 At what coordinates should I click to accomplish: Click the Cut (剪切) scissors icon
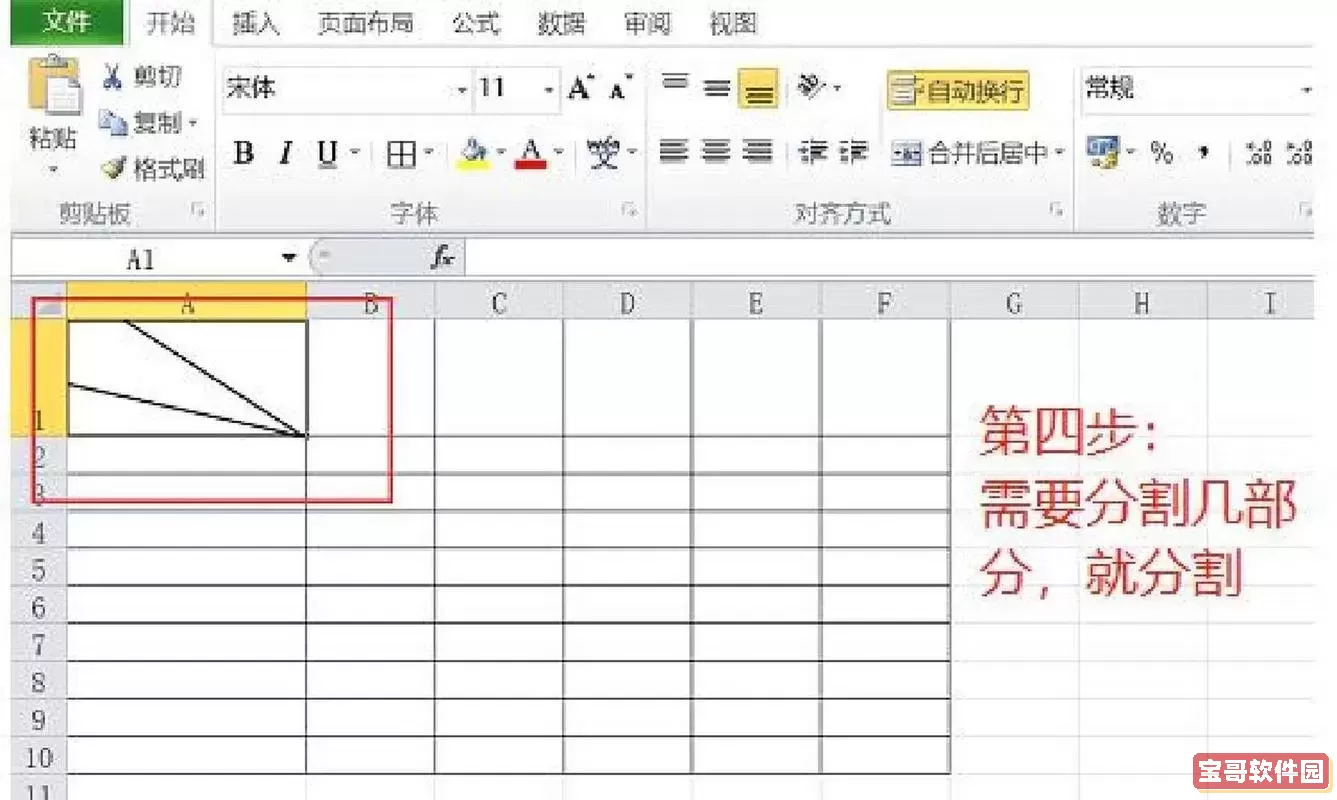click(114, 77)
